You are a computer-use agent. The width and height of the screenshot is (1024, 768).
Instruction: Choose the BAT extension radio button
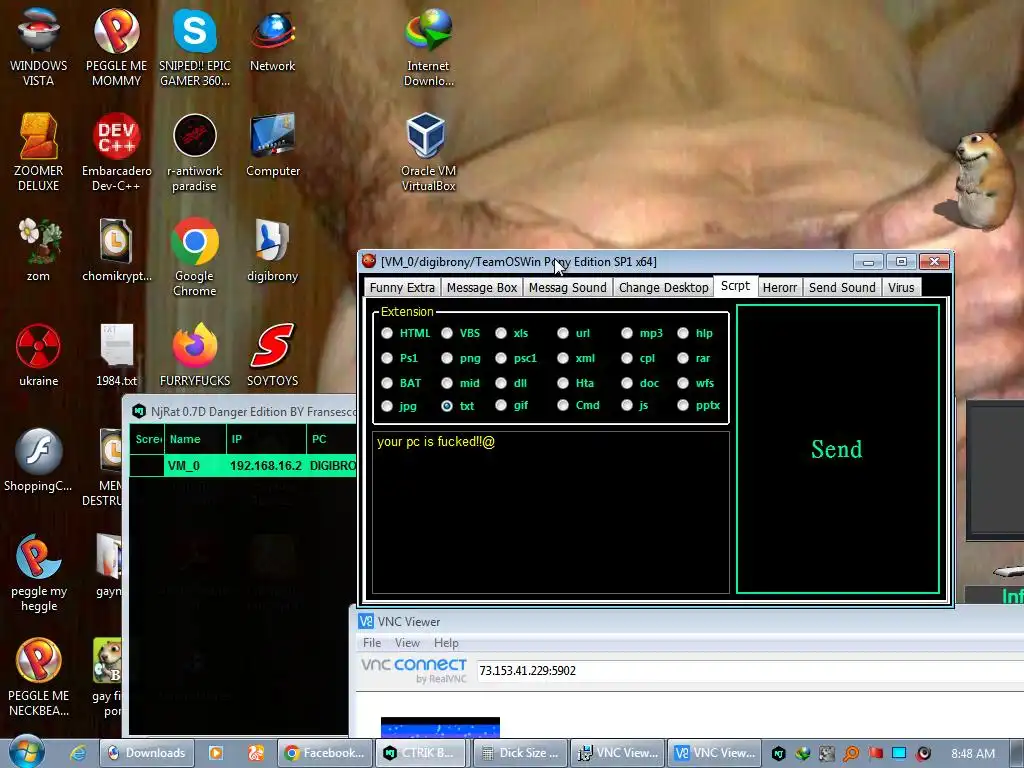point(387,383)
